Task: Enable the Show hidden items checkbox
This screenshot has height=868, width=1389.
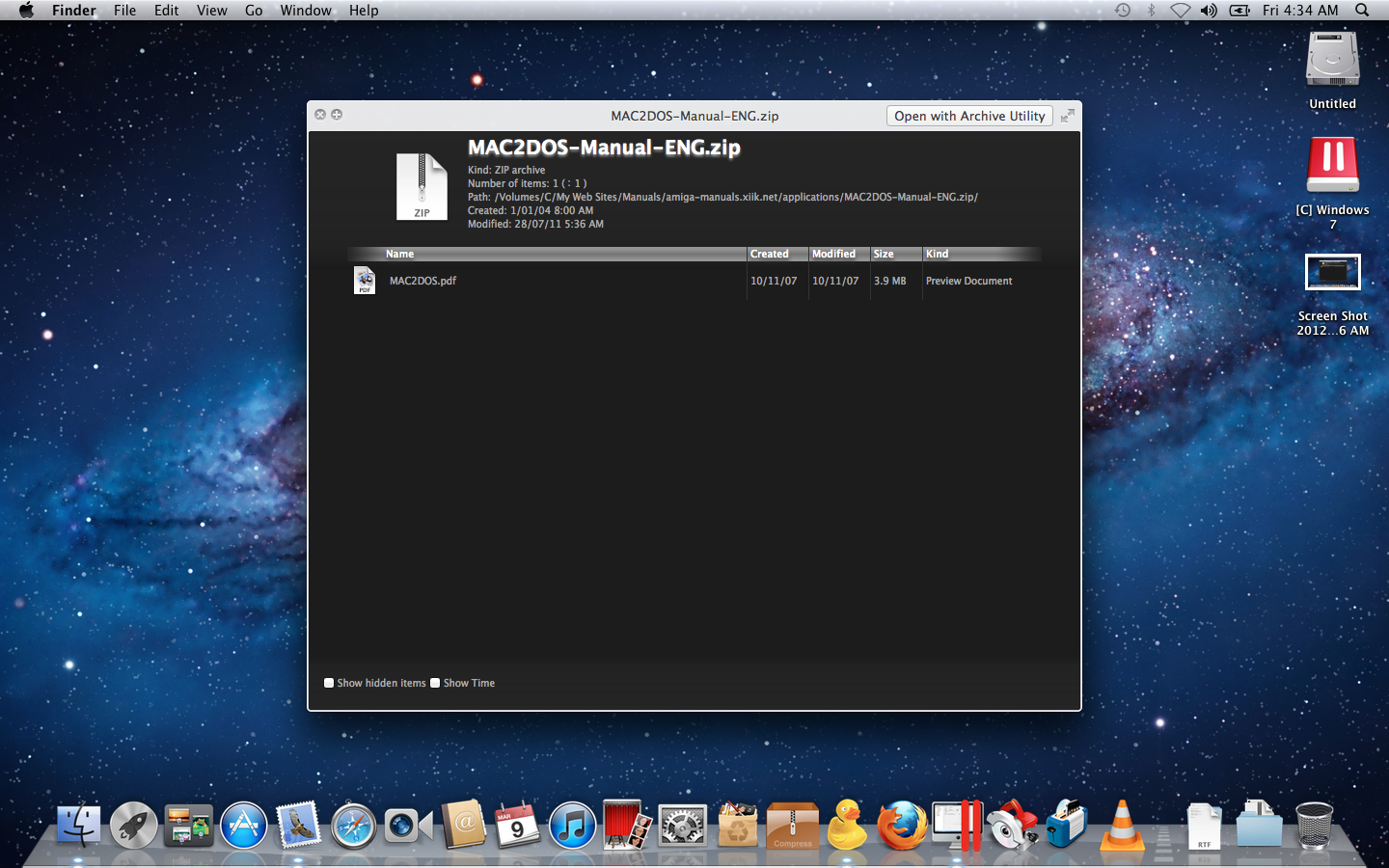Action: coord(329,683)
